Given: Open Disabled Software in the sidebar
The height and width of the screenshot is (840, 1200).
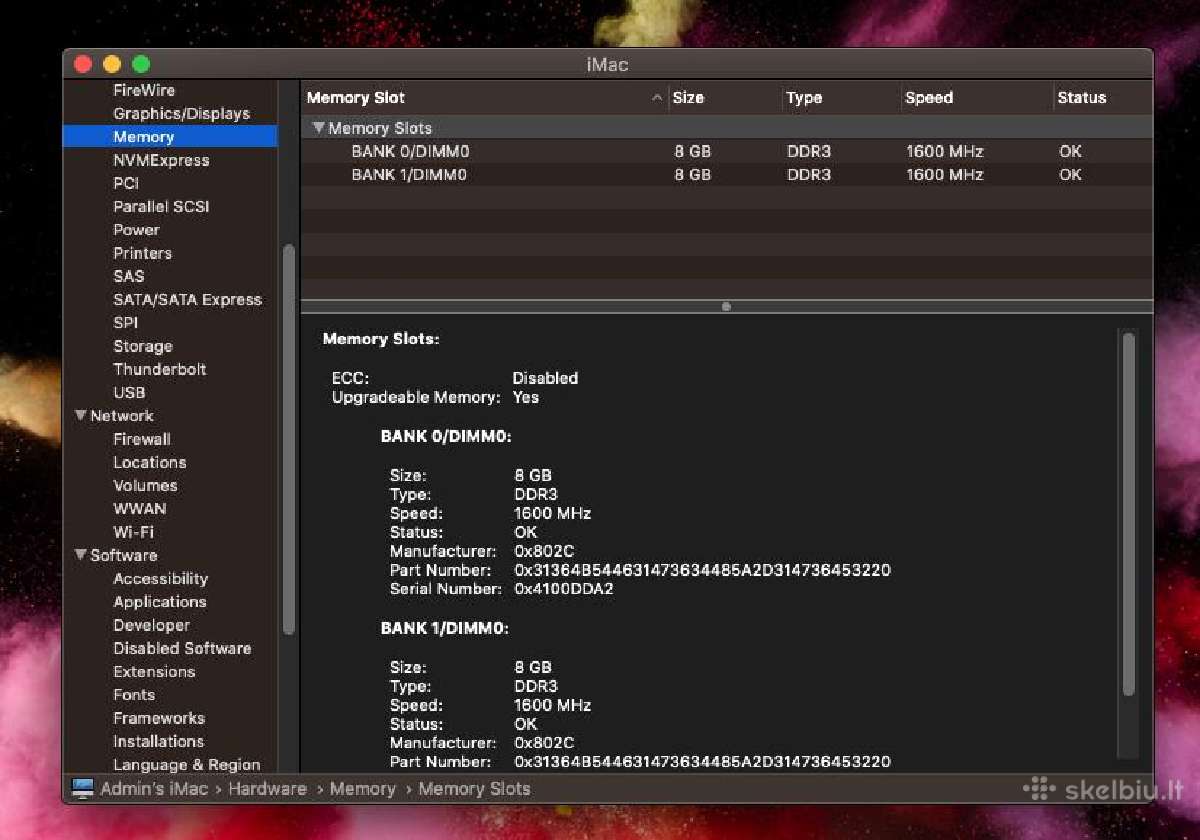Looking at the screenshot, I should tap(182, 648).
